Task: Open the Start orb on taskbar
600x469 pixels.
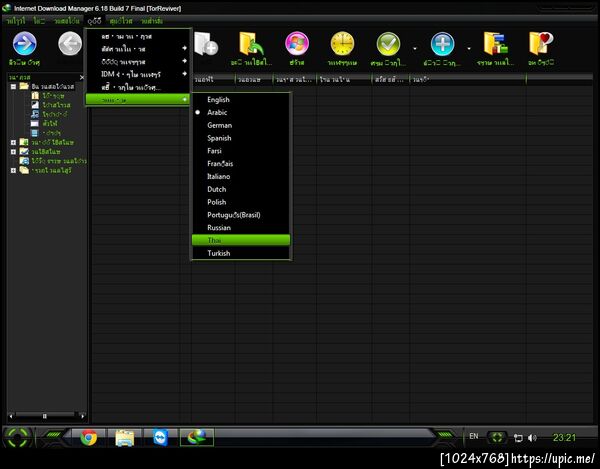Action: coord(17,437)
